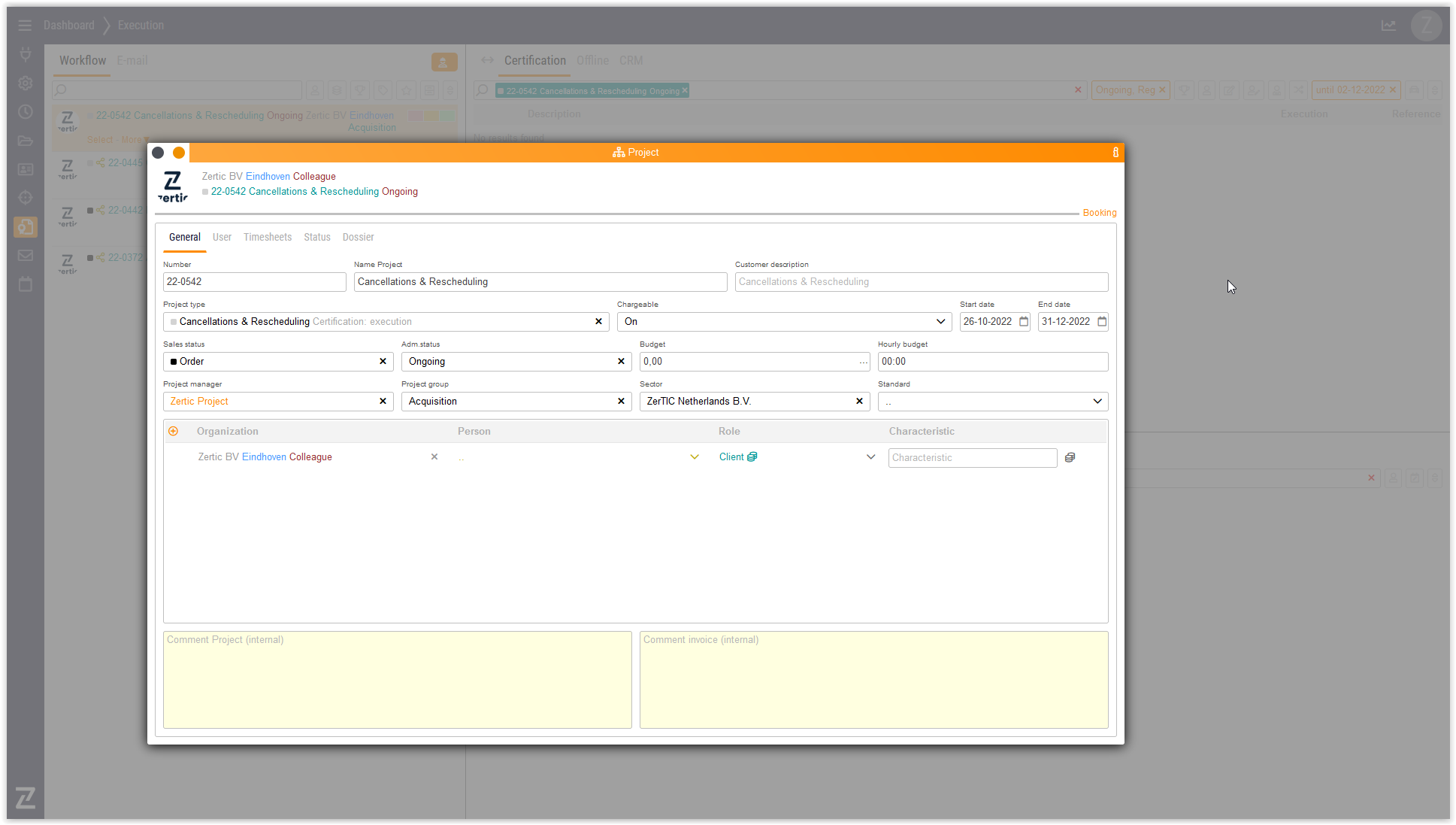Open the Dossier tab
This screenshot has height=825, width=1456.
tap(358, 237)
